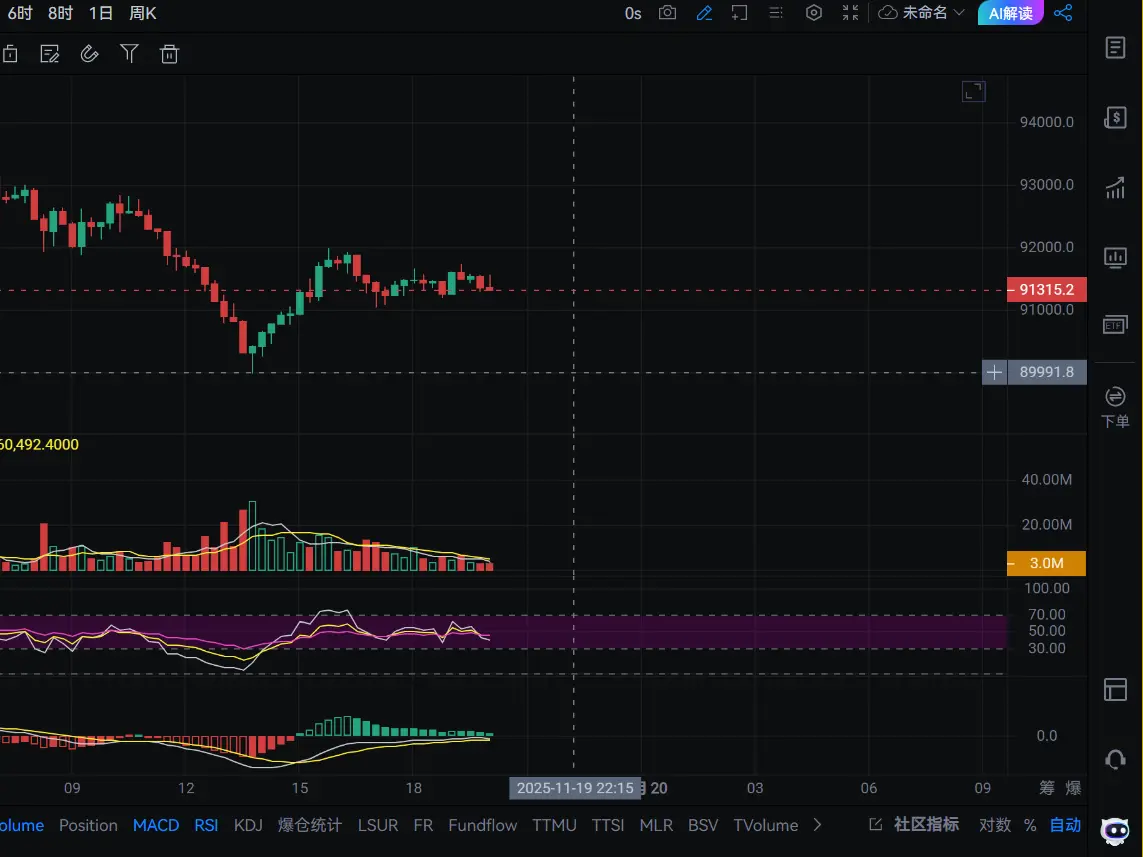
Task: Click the AI解读 button
Action: click(1010, 13)
